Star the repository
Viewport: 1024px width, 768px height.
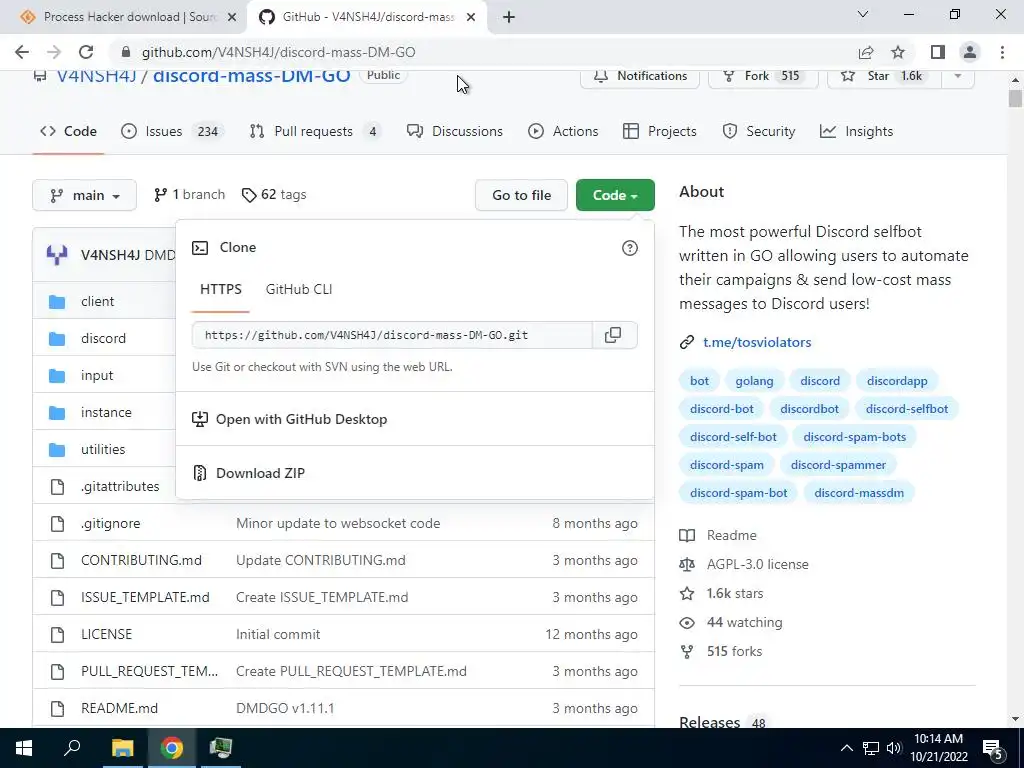point(884,76)
